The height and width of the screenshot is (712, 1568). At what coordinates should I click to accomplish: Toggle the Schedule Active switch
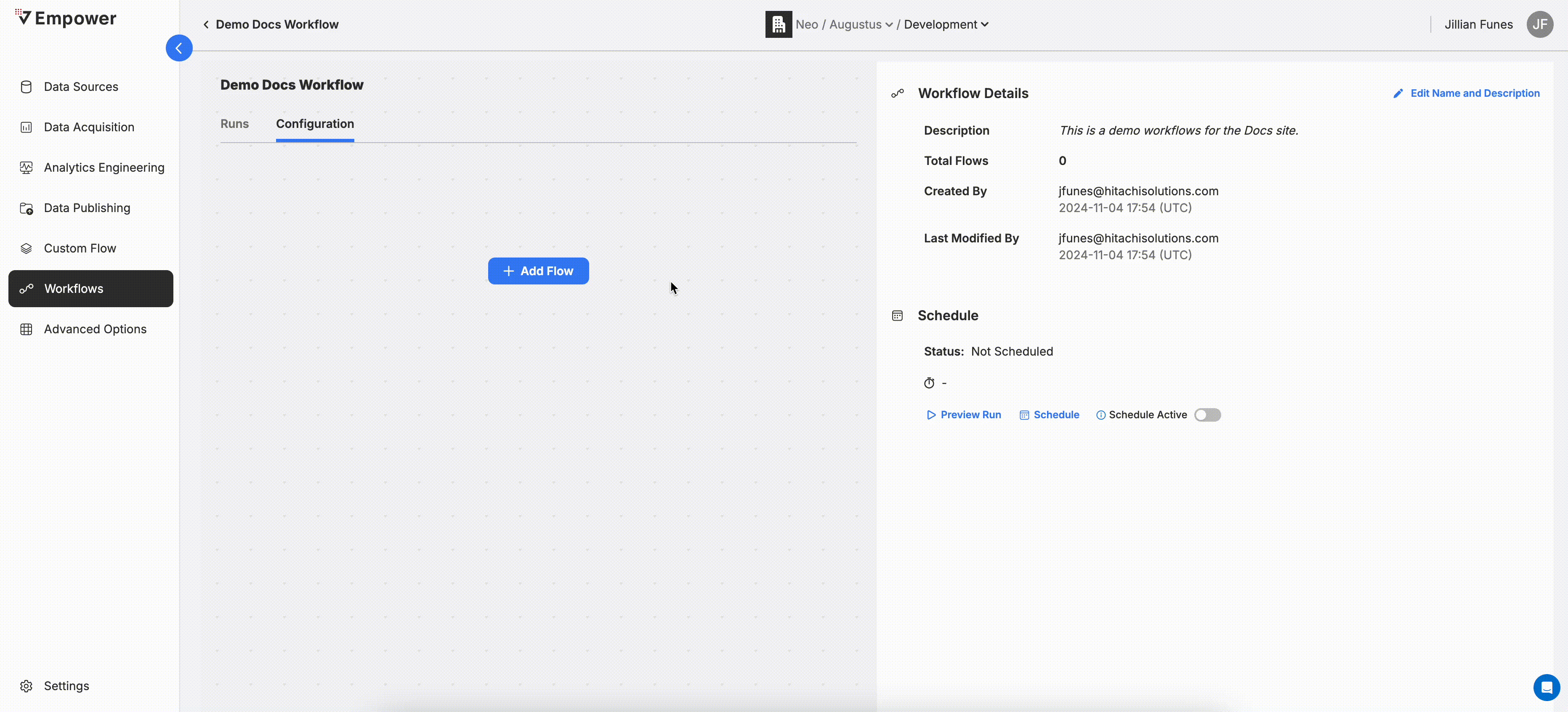[1207, 415]
